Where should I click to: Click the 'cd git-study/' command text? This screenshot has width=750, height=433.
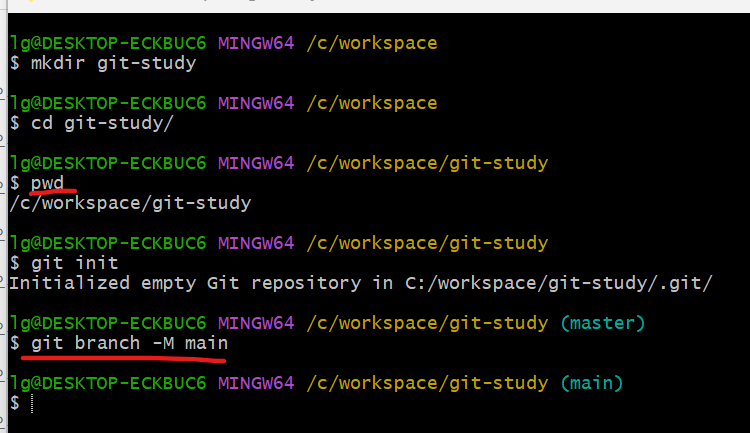point(102,123)
